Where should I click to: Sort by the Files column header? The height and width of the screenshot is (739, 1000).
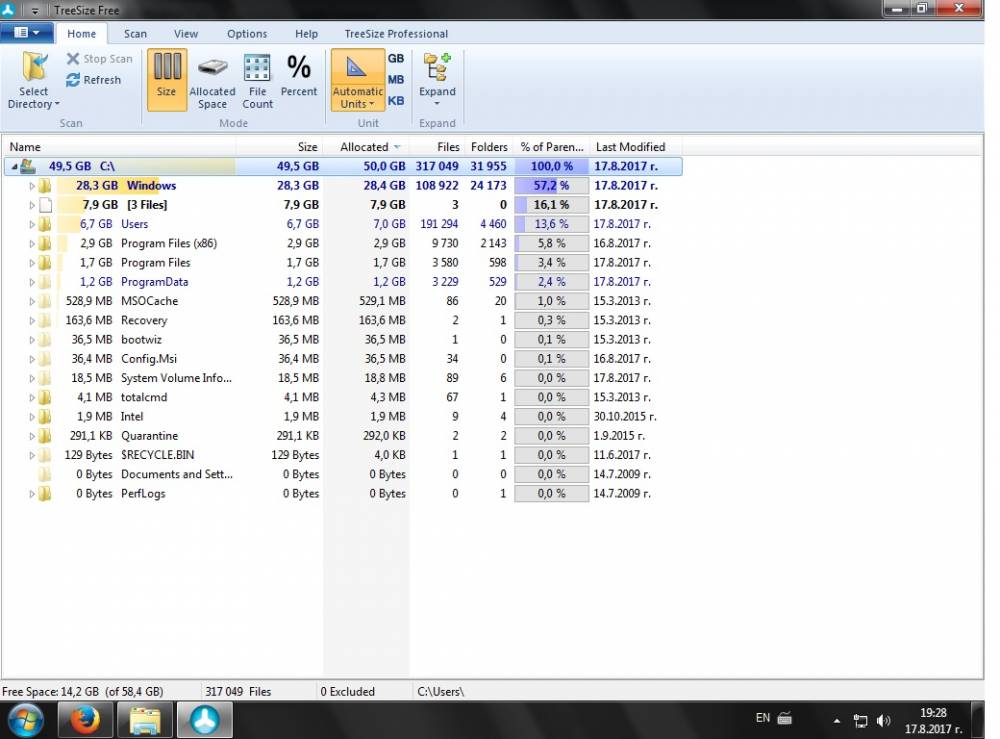click(437, 147)
